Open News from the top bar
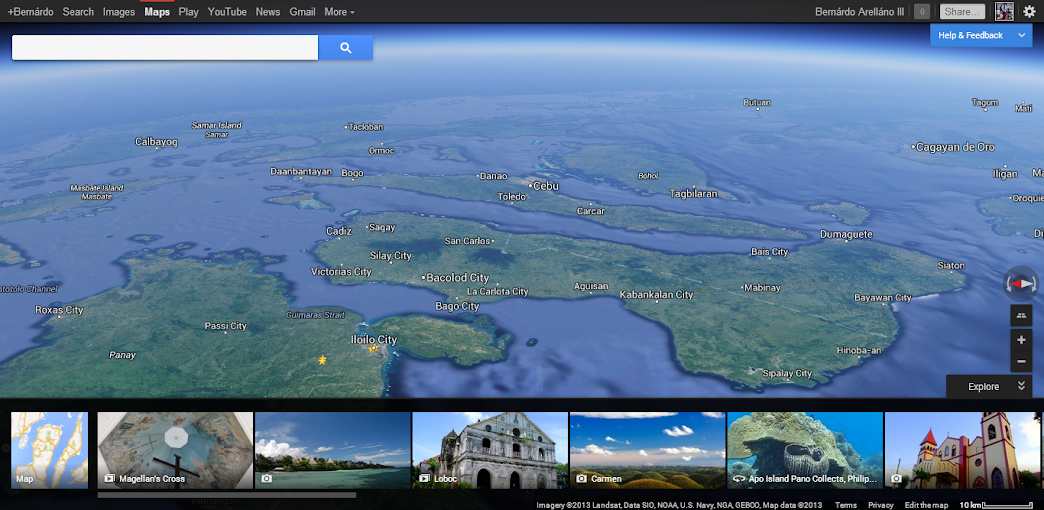The width and height of the screenshot is (1044, 510). [268, 12]
